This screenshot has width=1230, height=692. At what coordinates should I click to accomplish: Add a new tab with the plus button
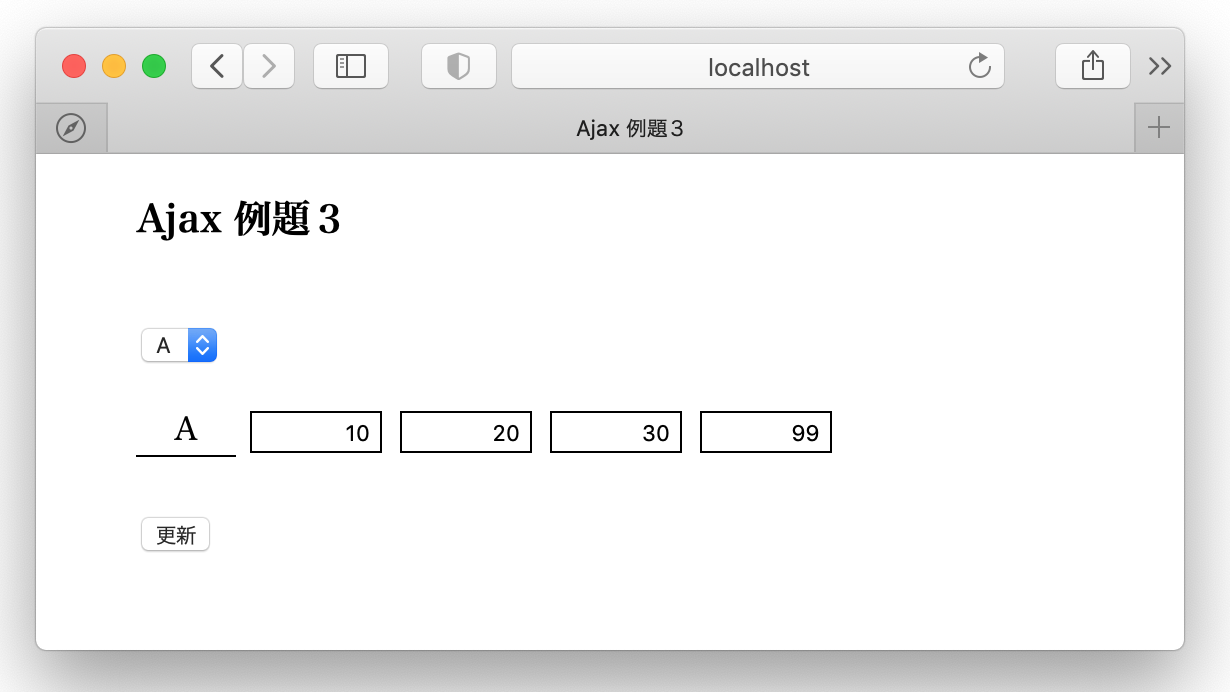tap(1159, 128)
